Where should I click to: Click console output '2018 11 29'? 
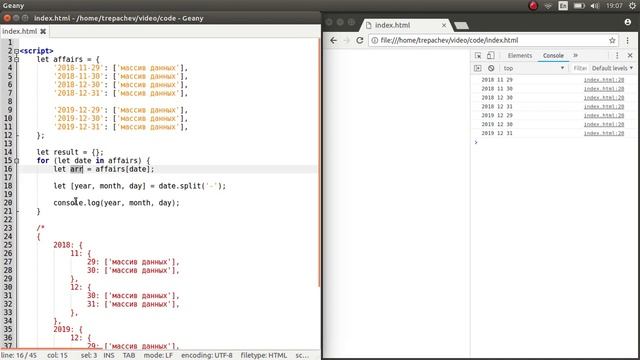(497, 80)
